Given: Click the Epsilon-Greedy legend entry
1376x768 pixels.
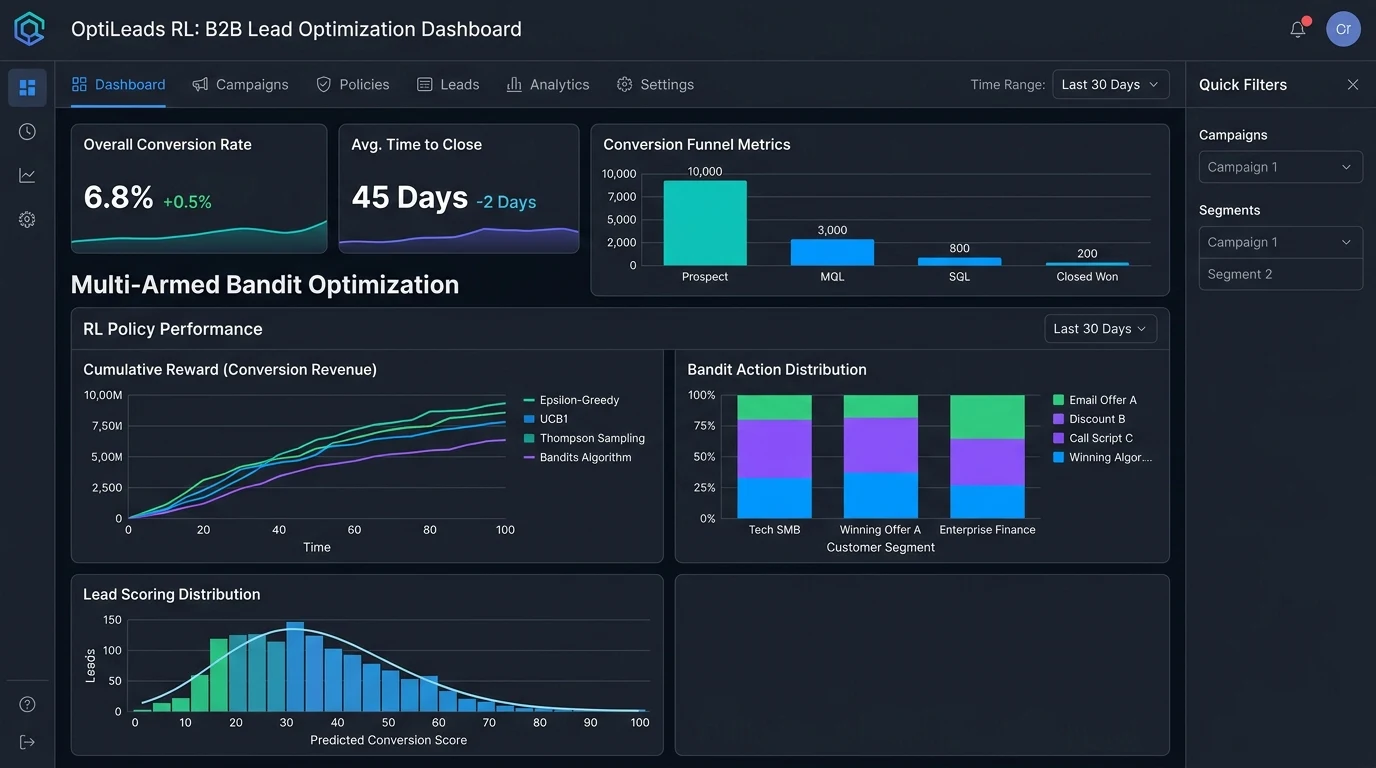Looking at the screenshot, I should click(571, 400).
